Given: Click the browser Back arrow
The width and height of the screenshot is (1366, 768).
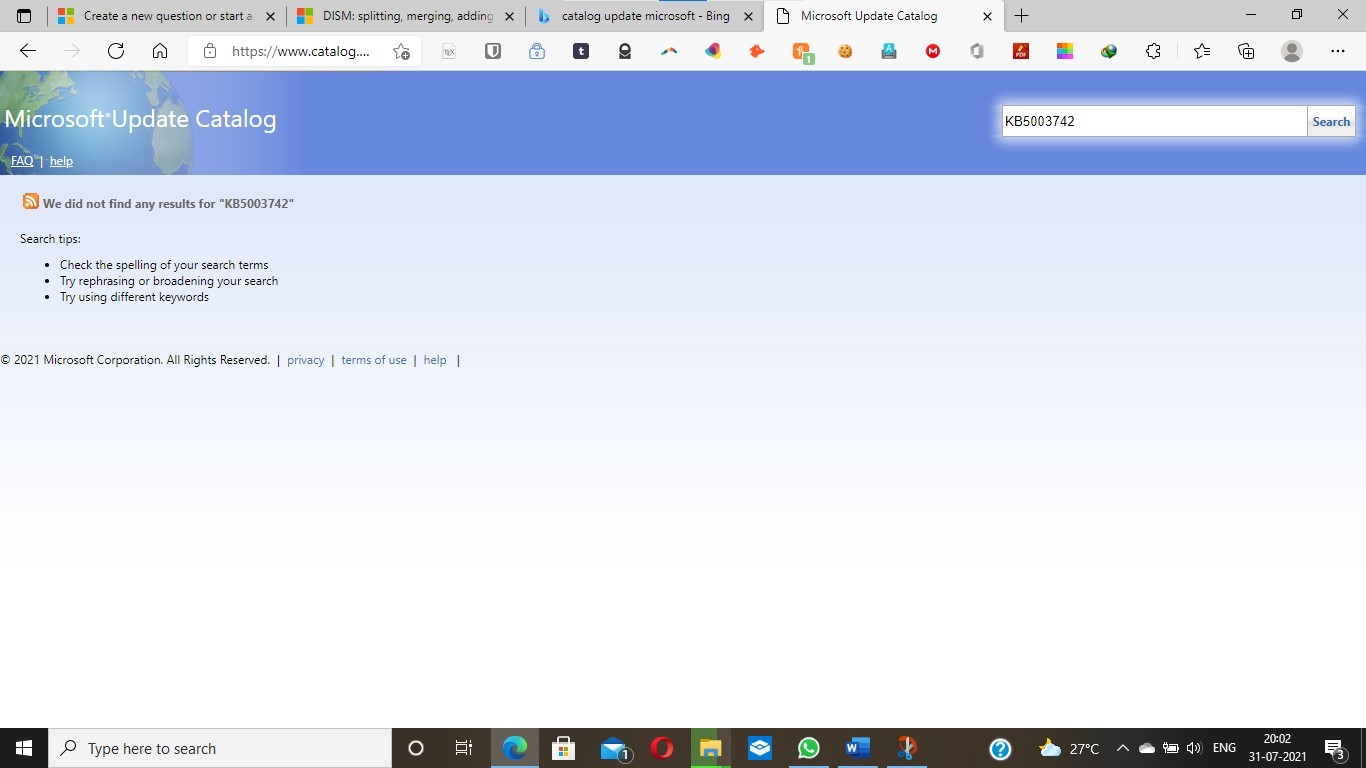Looking at the screenshot, I should point(28,51).
